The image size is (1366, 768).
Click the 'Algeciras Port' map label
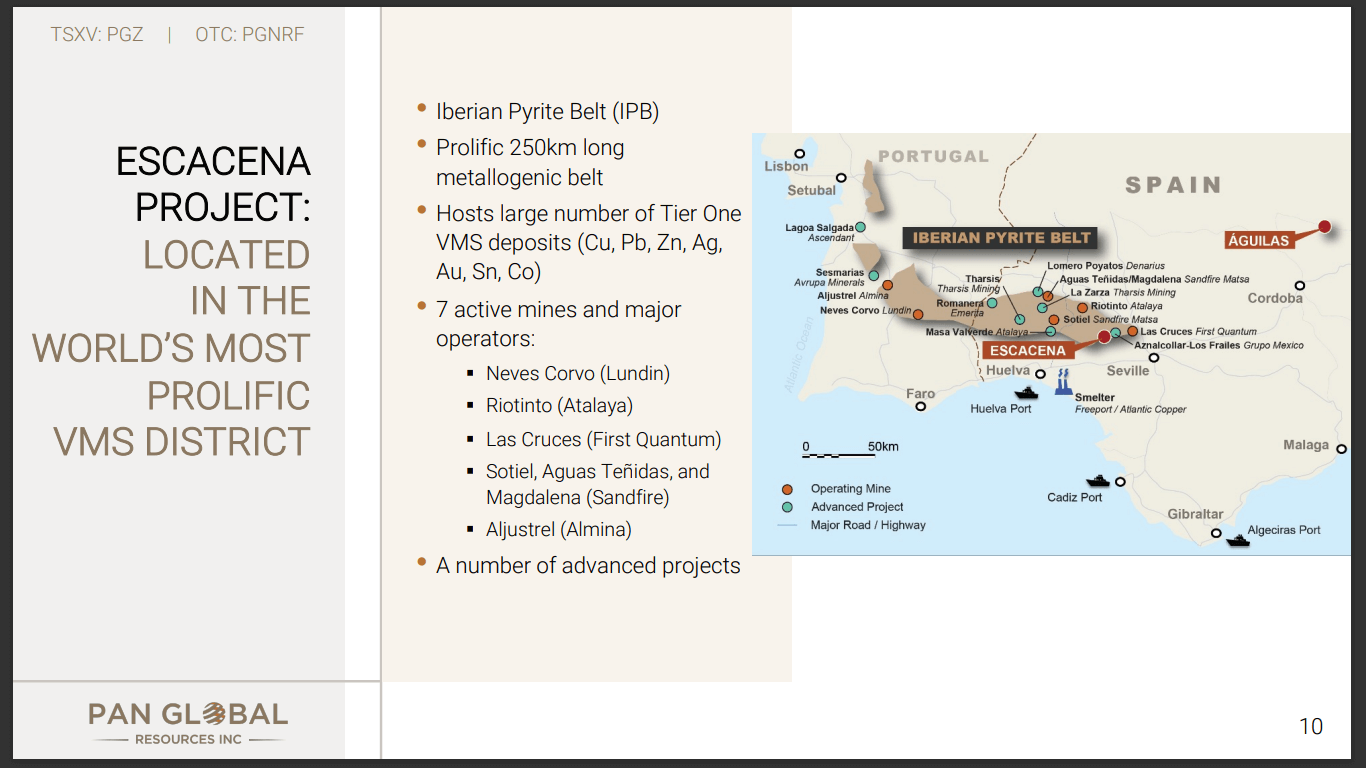(1284, 530)
